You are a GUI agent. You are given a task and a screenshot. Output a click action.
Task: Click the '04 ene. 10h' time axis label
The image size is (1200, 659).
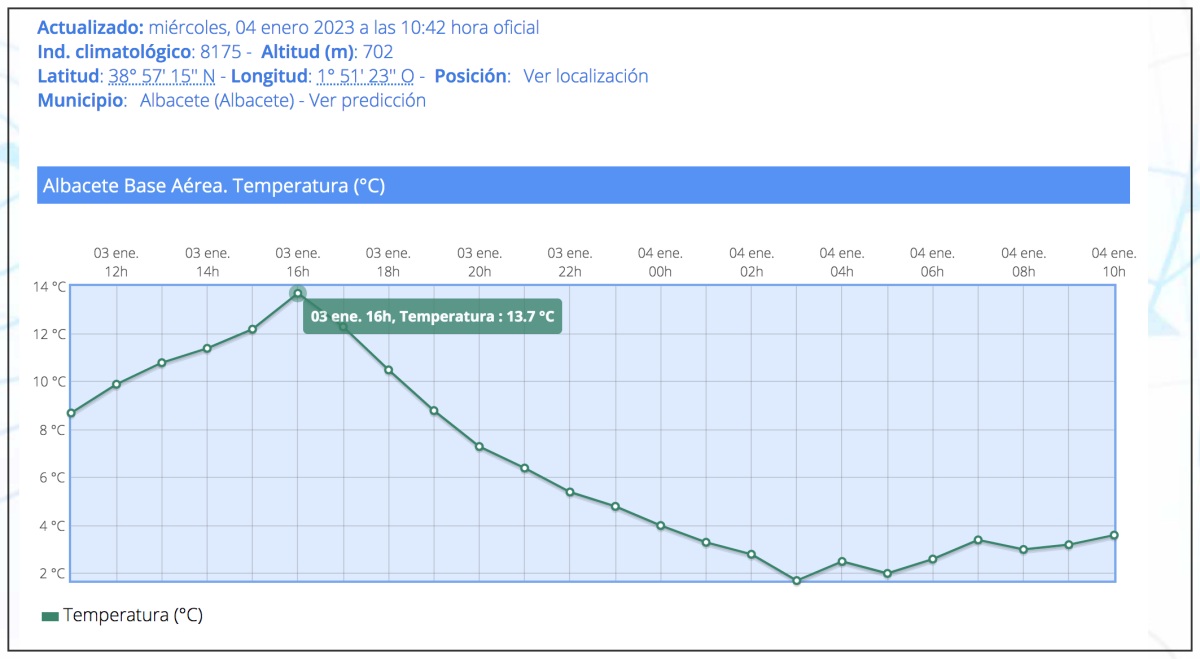(1114, 262)
